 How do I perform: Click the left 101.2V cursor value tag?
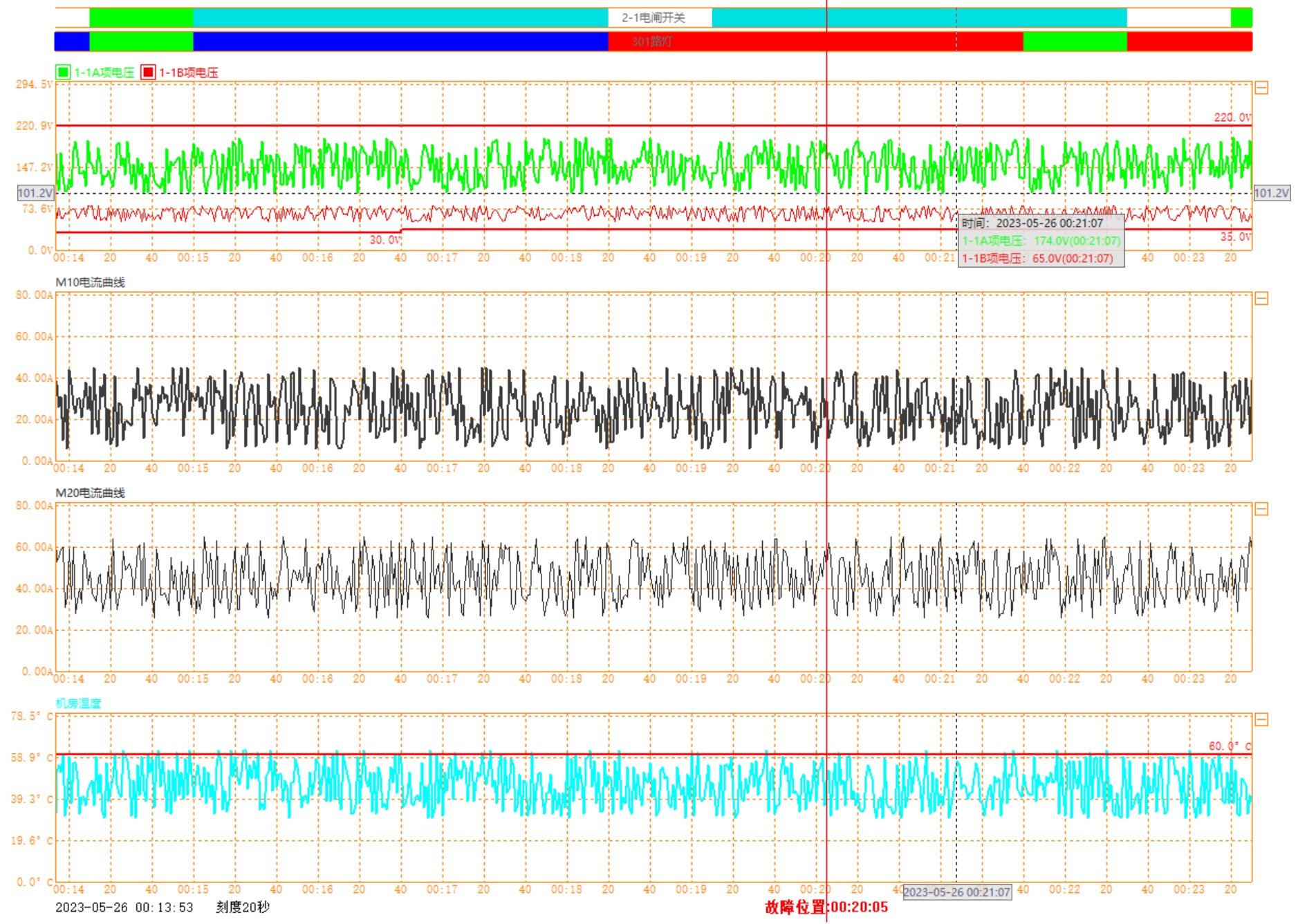tap(35, 193)
